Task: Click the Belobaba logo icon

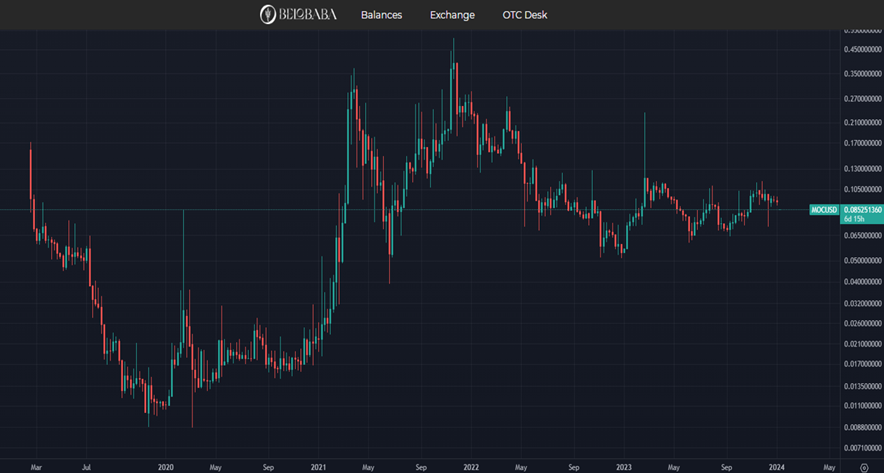Action: pyautogui.click(x=268, y=14)
